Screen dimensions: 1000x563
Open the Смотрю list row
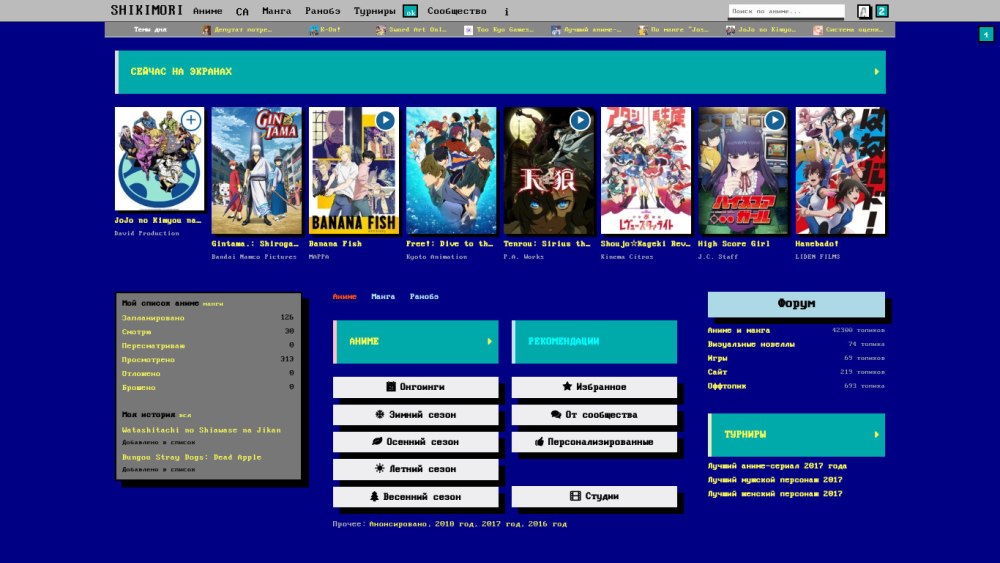(x=207, y=332)
